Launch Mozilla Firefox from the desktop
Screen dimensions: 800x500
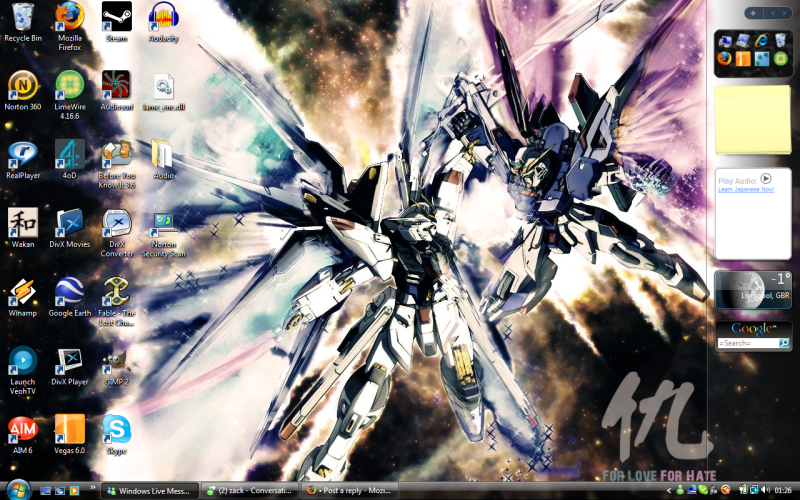click(x=69, y=27)
